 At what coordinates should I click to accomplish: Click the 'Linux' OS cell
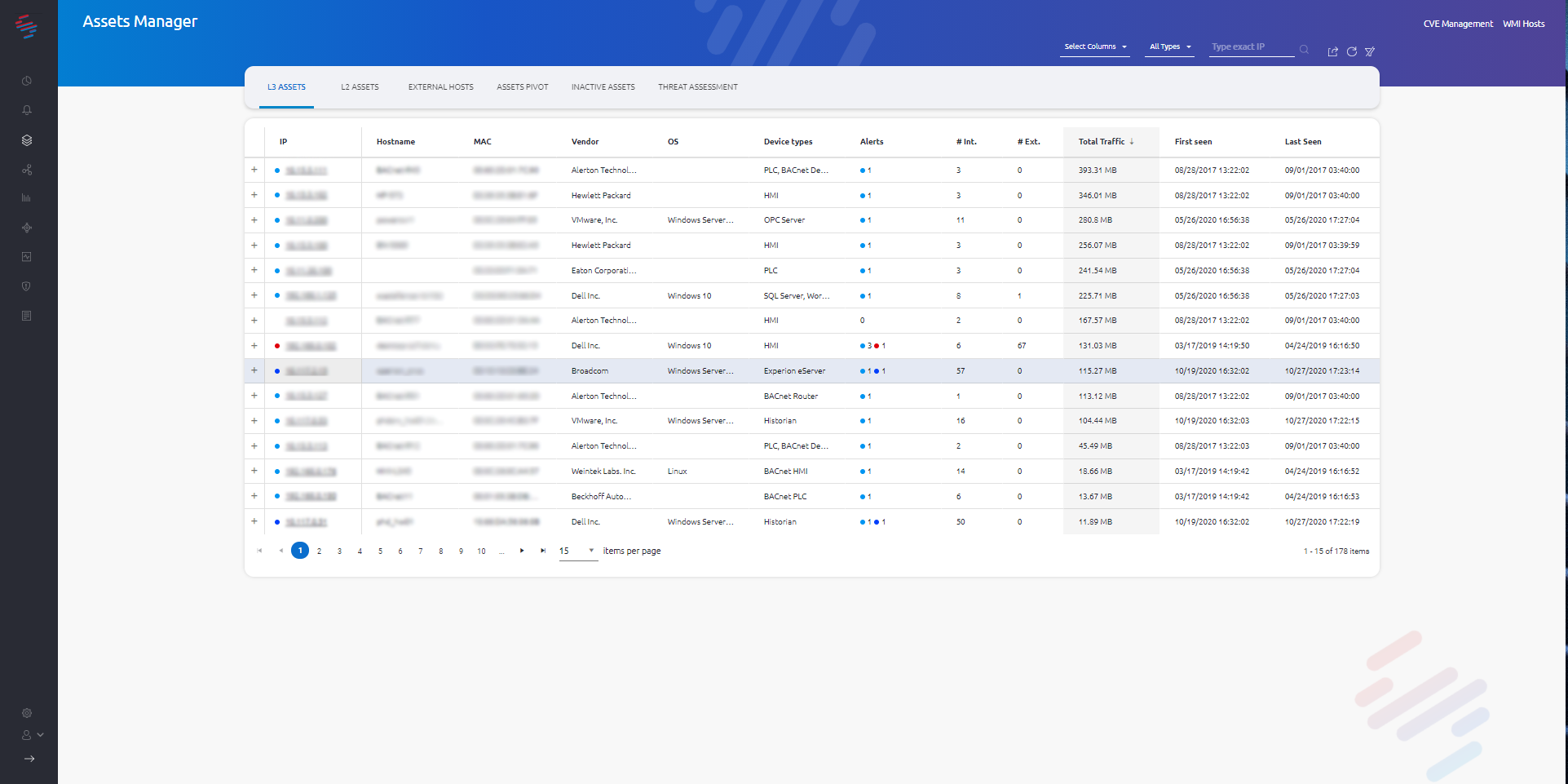coord(677,472)
